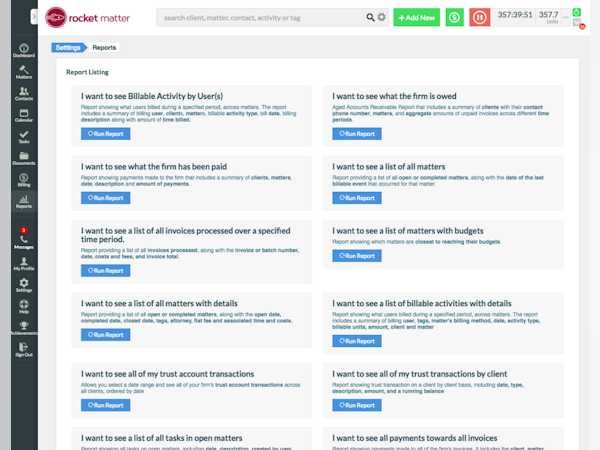Run invoices processed over time period report
600x450 pixels.
106,271
